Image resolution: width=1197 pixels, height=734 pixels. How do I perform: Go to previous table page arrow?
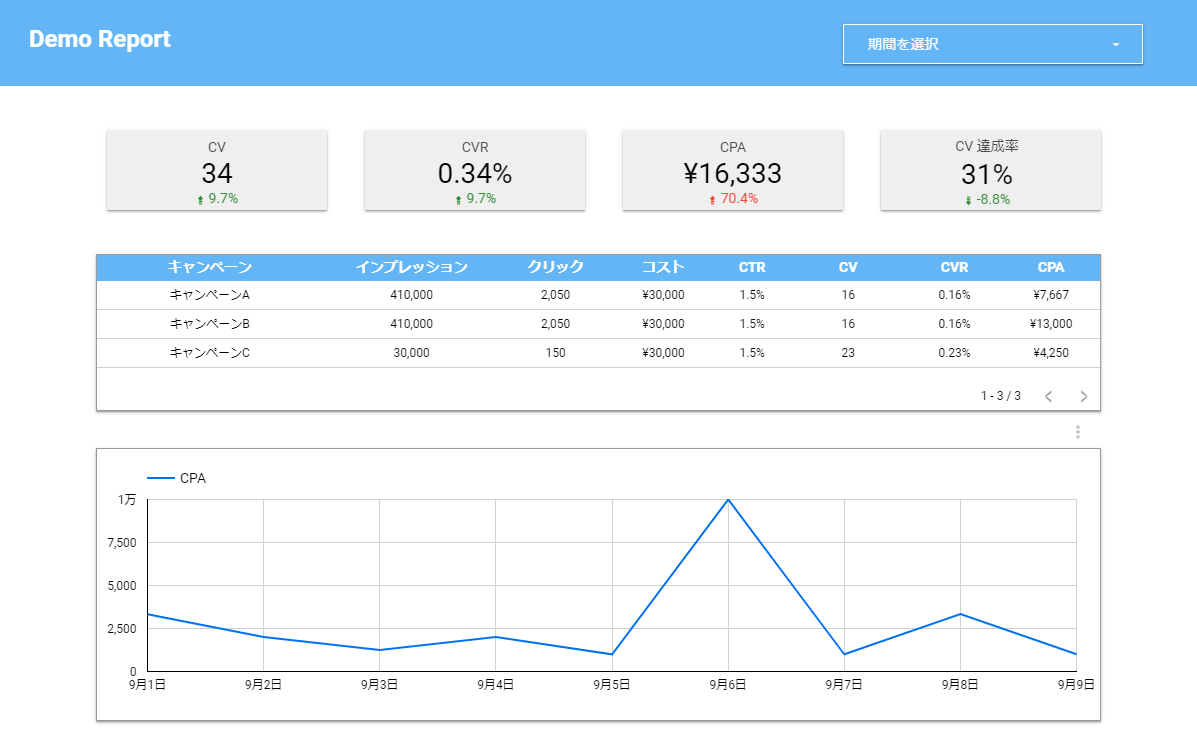pyautogui.click(x=1048, y=396)
